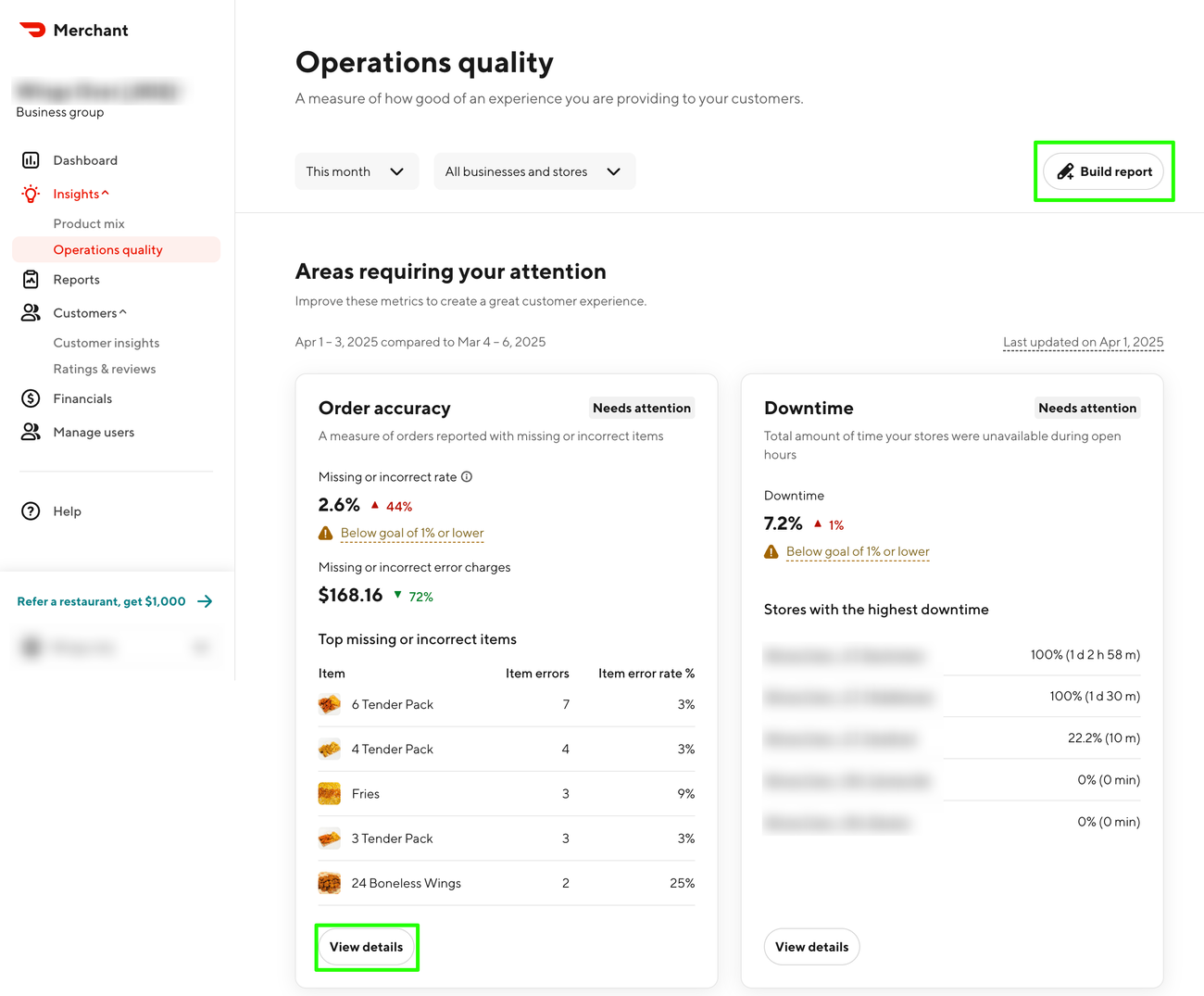Click the 3 Tender Pack item name
The height and width of the screenshot is (996, 1204).
393,838
